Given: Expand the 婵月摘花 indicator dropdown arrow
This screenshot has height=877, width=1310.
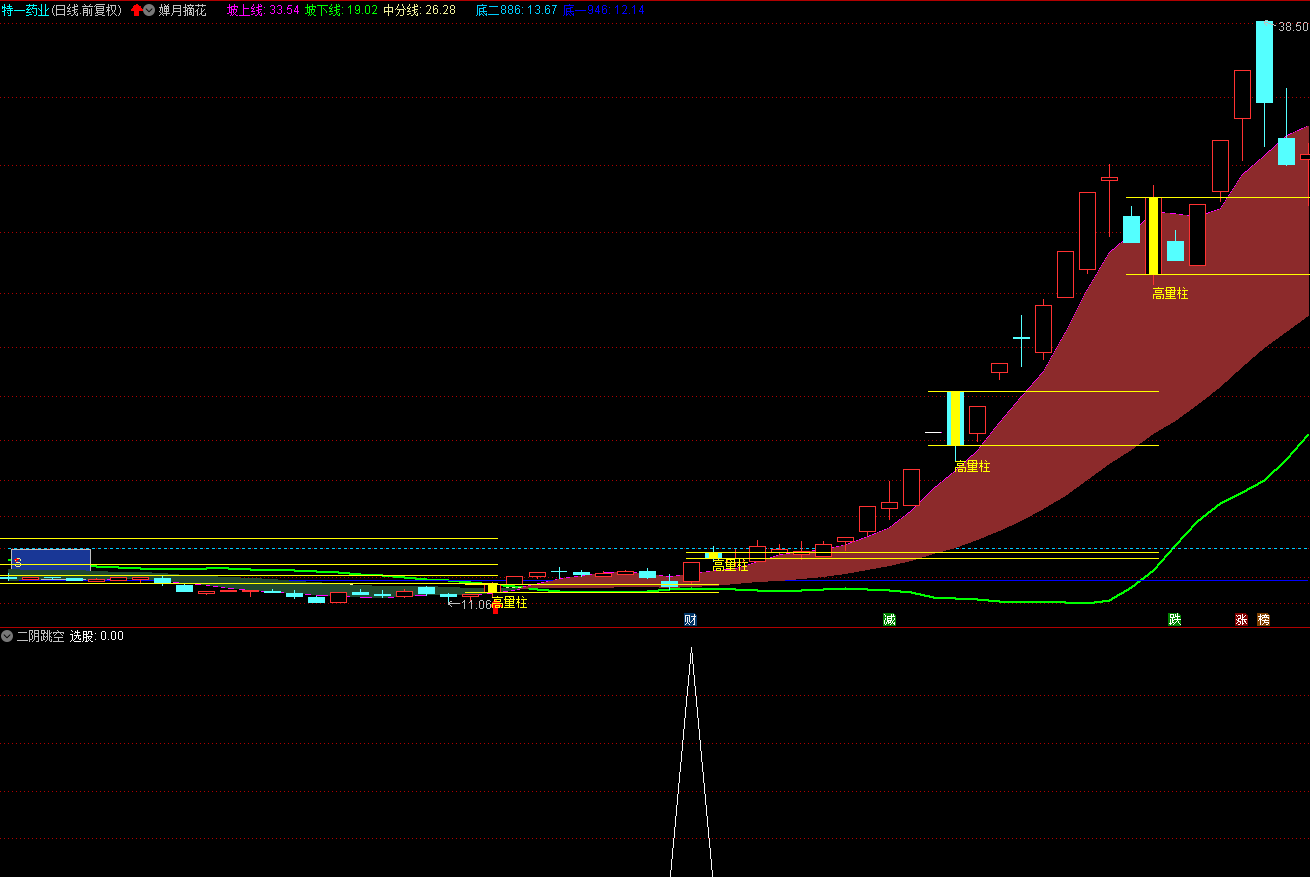Looking at the screenshot, I should [x=149, y=10].
